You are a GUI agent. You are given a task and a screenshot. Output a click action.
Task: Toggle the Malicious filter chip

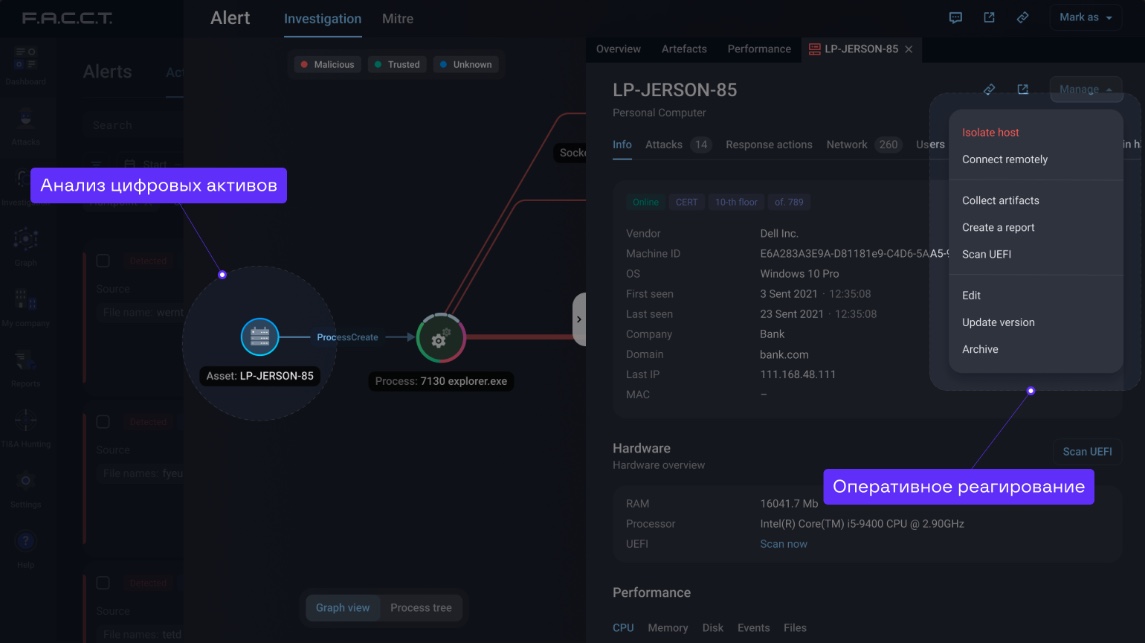tap(327, 64)
